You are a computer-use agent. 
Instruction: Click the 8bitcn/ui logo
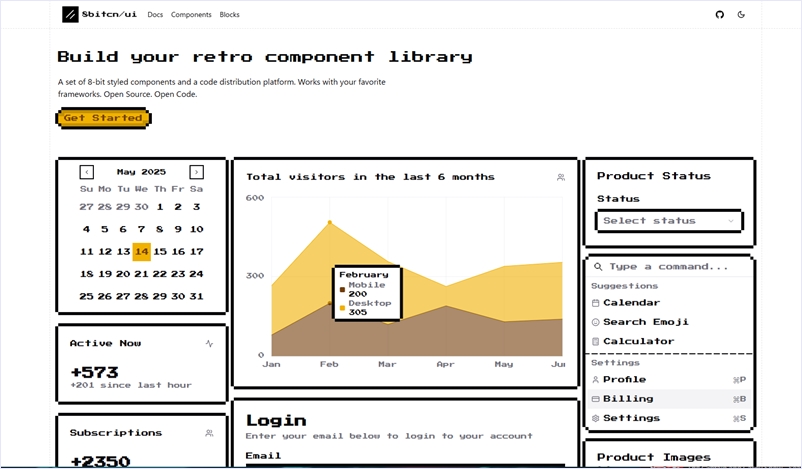click(99, 15)
